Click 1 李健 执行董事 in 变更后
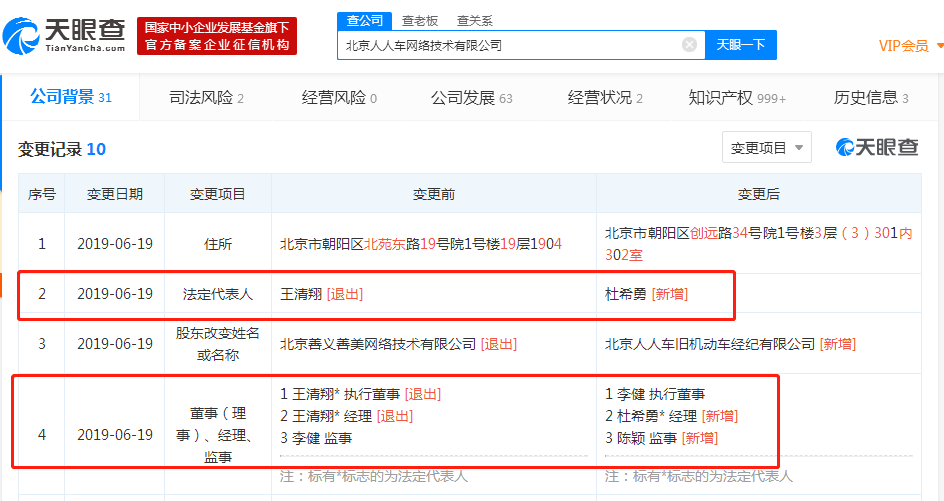The height and width of the screenshot is (501, 944). [655, 394]
